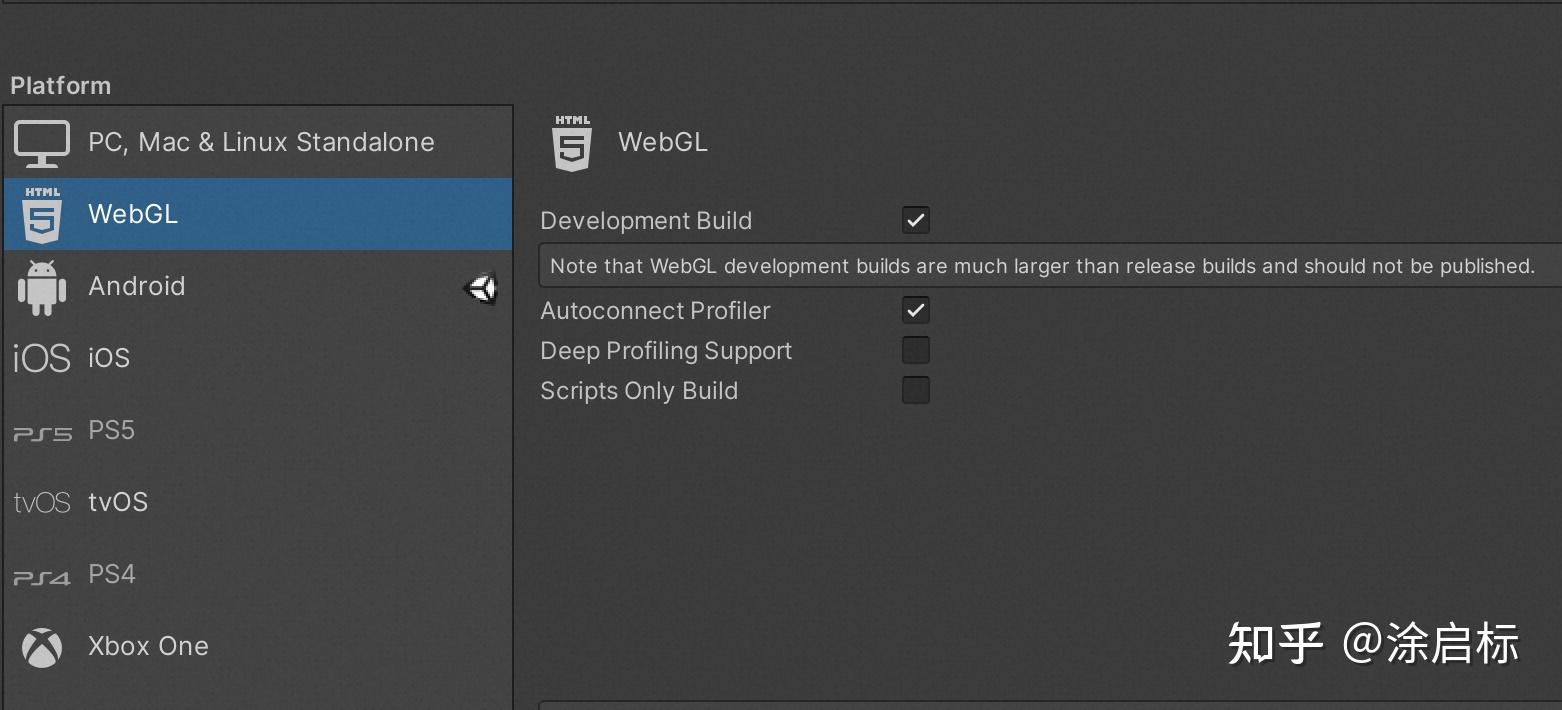1562x710 pixels.
Task: Enable Scripts Only Build
Action: pyautogui.click(x=915, y=390)
